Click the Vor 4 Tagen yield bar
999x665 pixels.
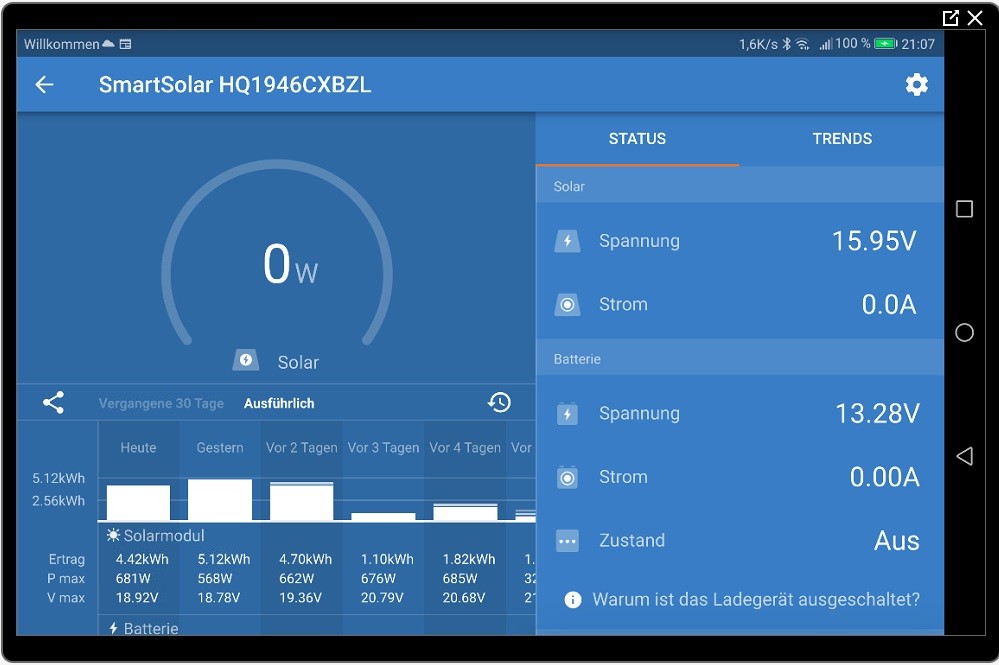tap(465, 513)
